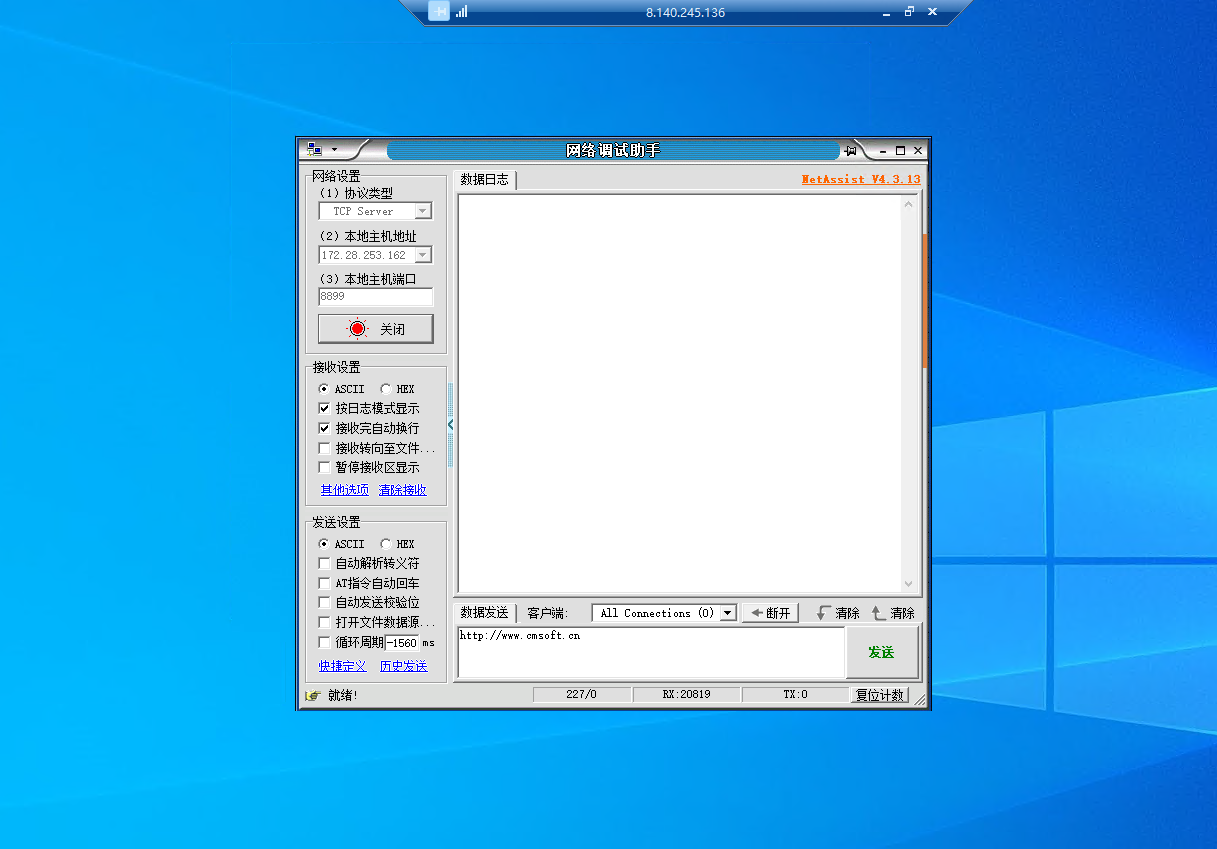
Task: Toggle 按日志模式显示 checkbox
Action: [324, 408]
